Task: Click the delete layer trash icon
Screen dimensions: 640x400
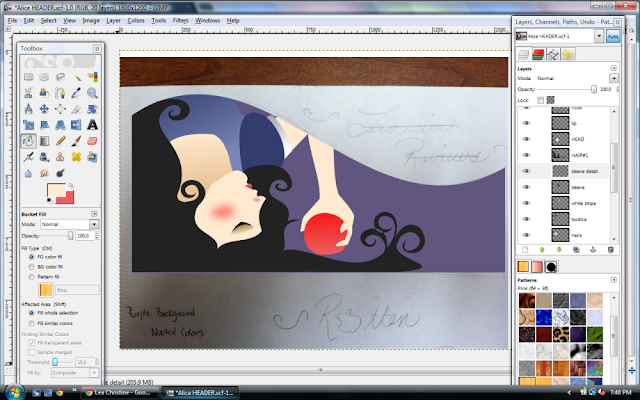Action: 611,249
